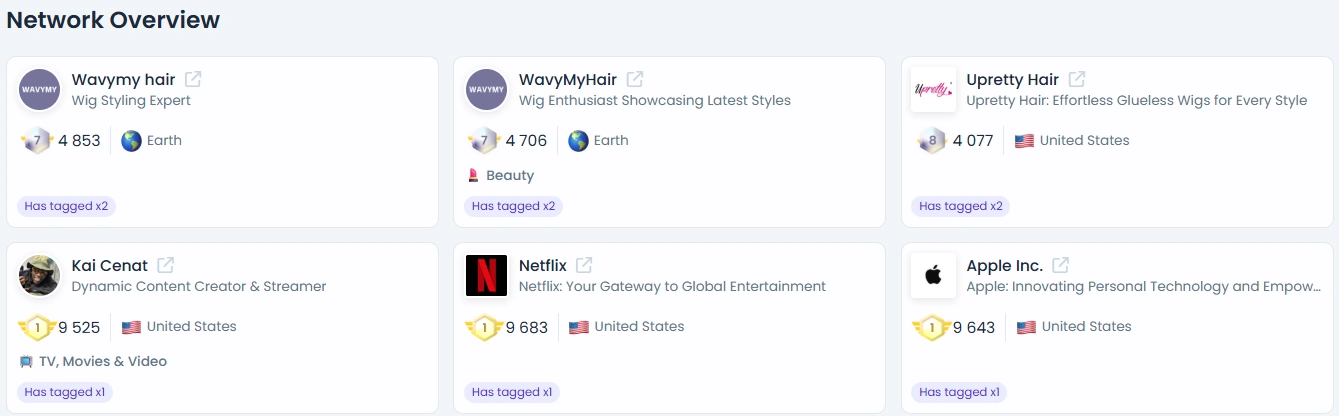1339x416 pixels.
Task: Click Has tagged x2 on Wavymy hair card
Action: (x=66, y=206)
